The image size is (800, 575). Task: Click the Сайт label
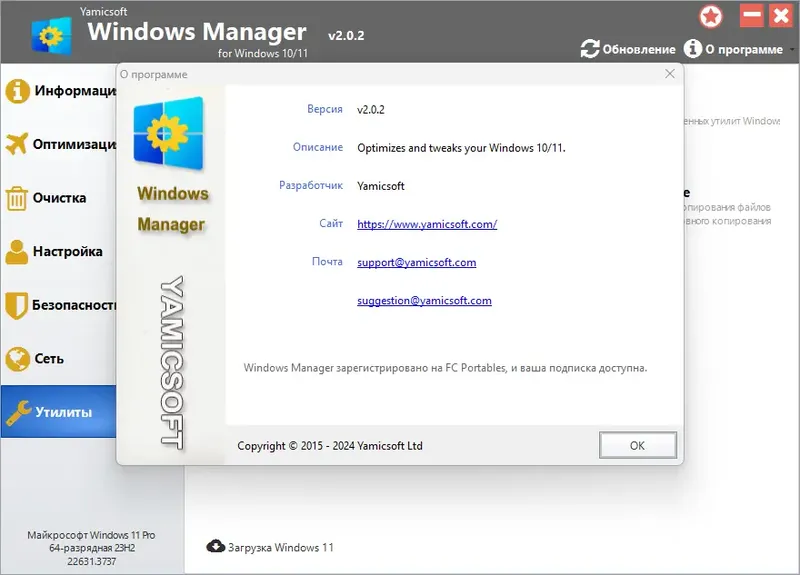tap(331, 223)
